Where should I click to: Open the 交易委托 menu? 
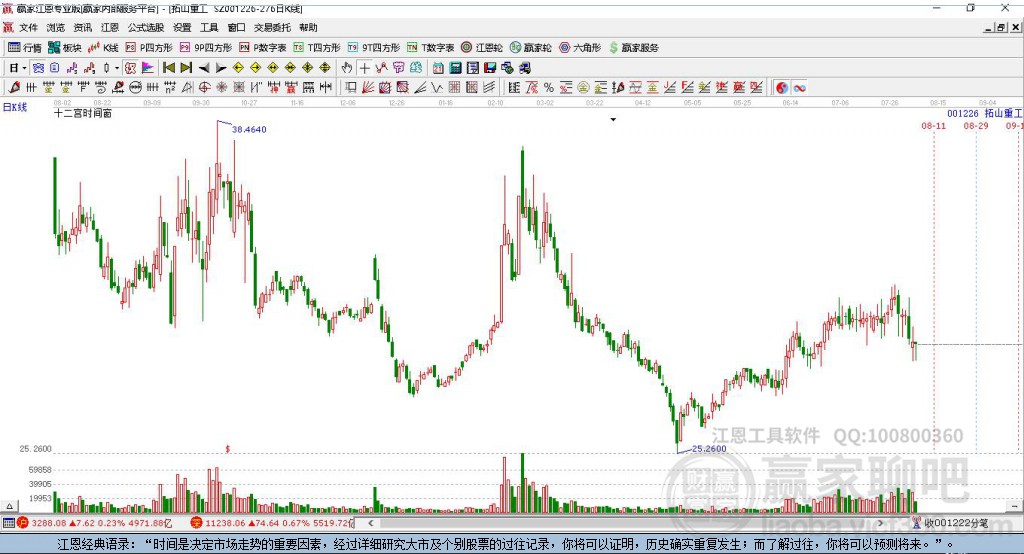point(272,27)
